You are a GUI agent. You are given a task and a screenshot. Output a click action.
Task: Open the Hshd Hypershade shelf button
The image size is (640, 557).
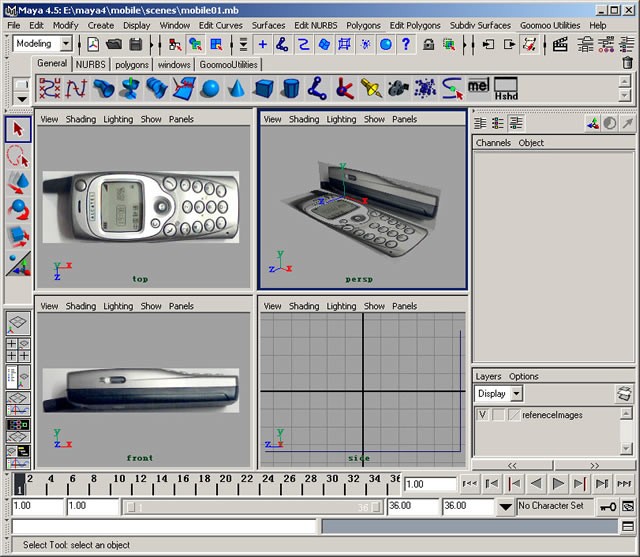click(506, 89)
